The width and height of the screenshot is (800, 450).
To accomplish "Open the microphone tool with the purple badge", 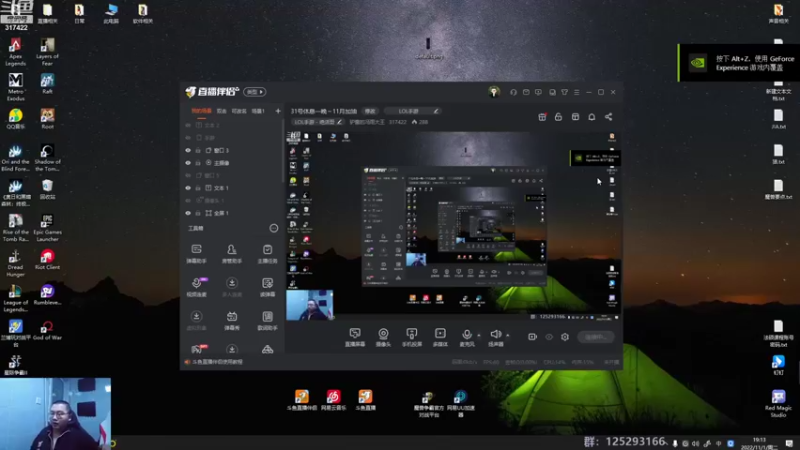I will [196, 287].
